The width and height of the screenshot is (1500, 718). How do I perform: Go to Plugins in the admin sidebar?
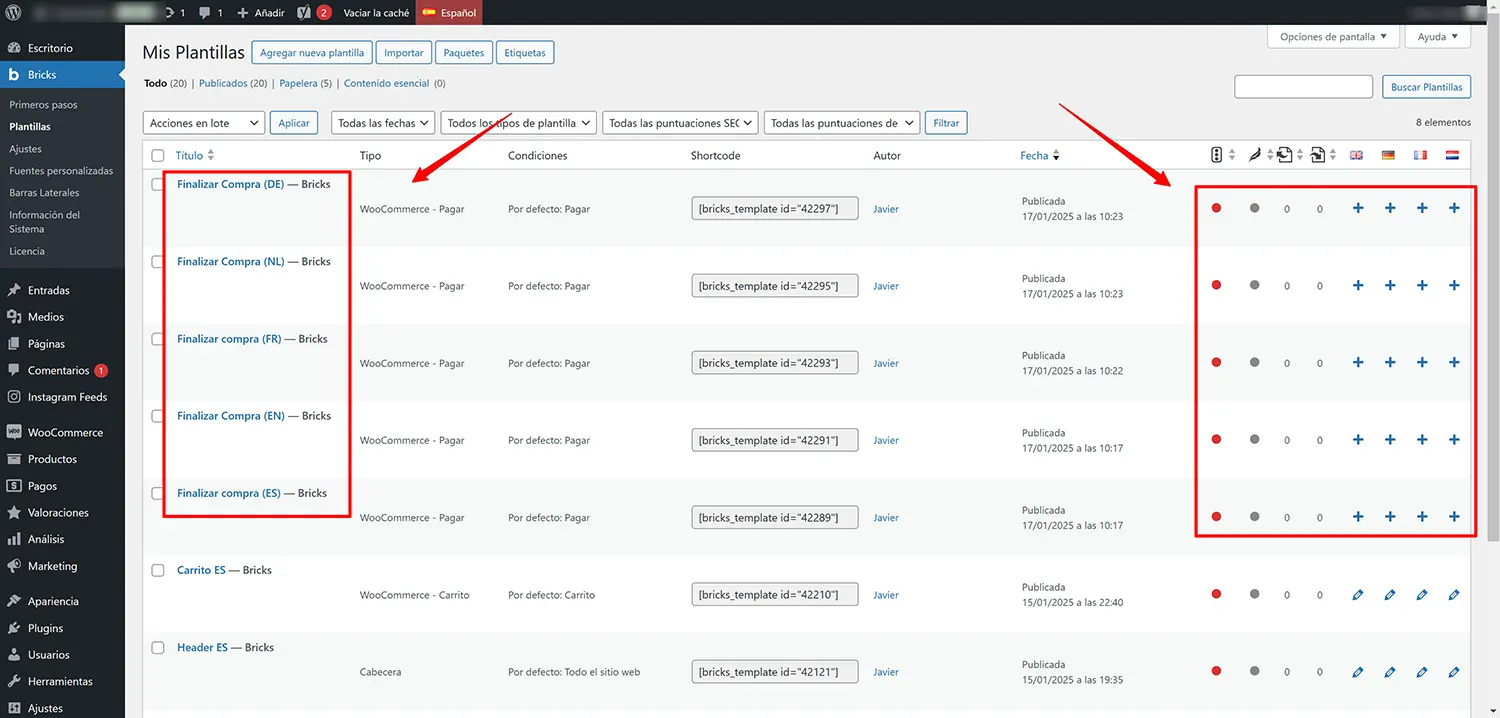(45, 628)
